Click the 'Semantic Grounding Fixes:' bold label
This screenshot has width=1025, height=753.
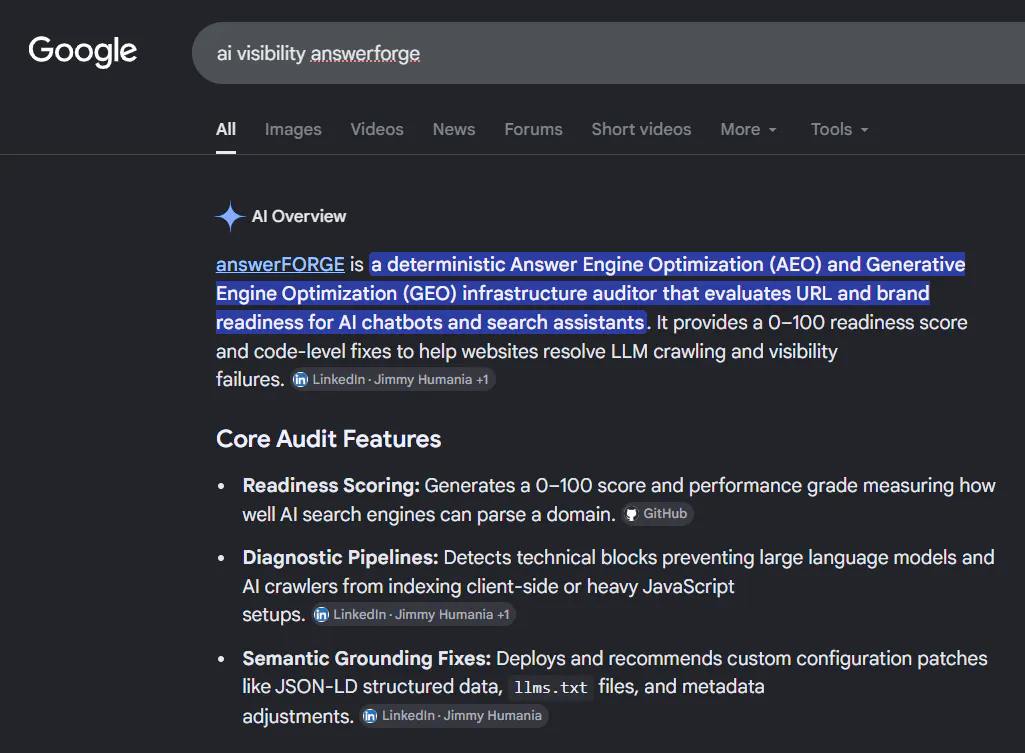367,658
